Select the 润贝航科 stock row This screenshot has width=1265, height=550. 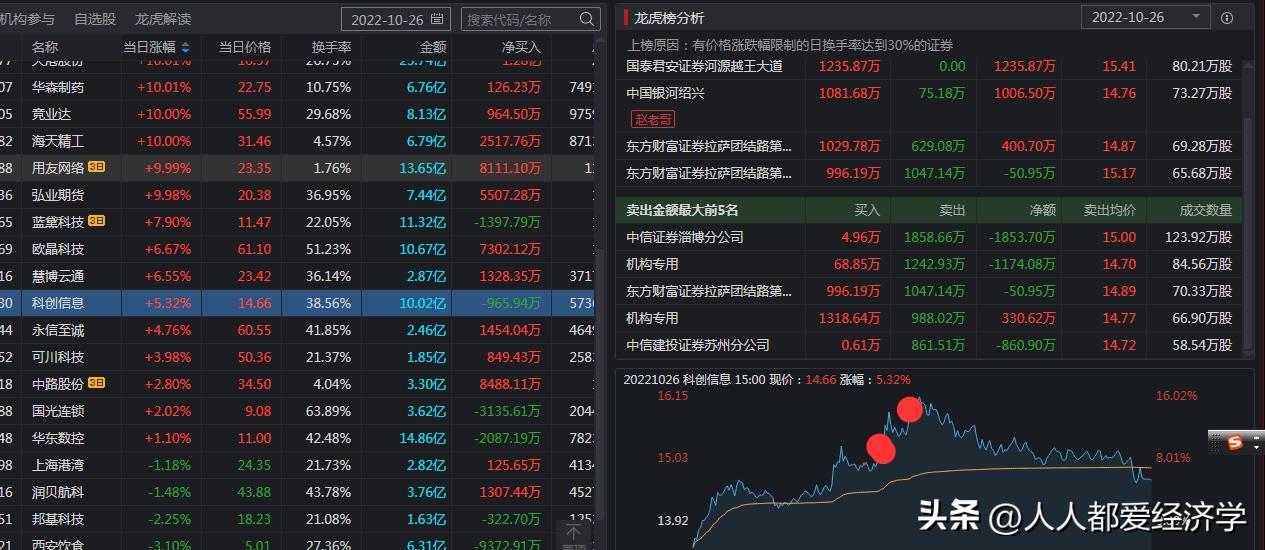click(298, 492)
